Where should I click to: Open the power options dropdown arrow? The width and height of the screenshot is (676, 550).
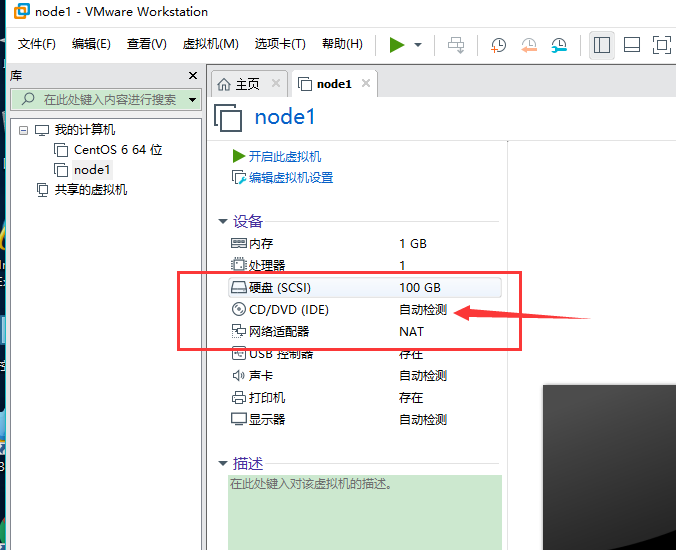click(x=418, y=45)
